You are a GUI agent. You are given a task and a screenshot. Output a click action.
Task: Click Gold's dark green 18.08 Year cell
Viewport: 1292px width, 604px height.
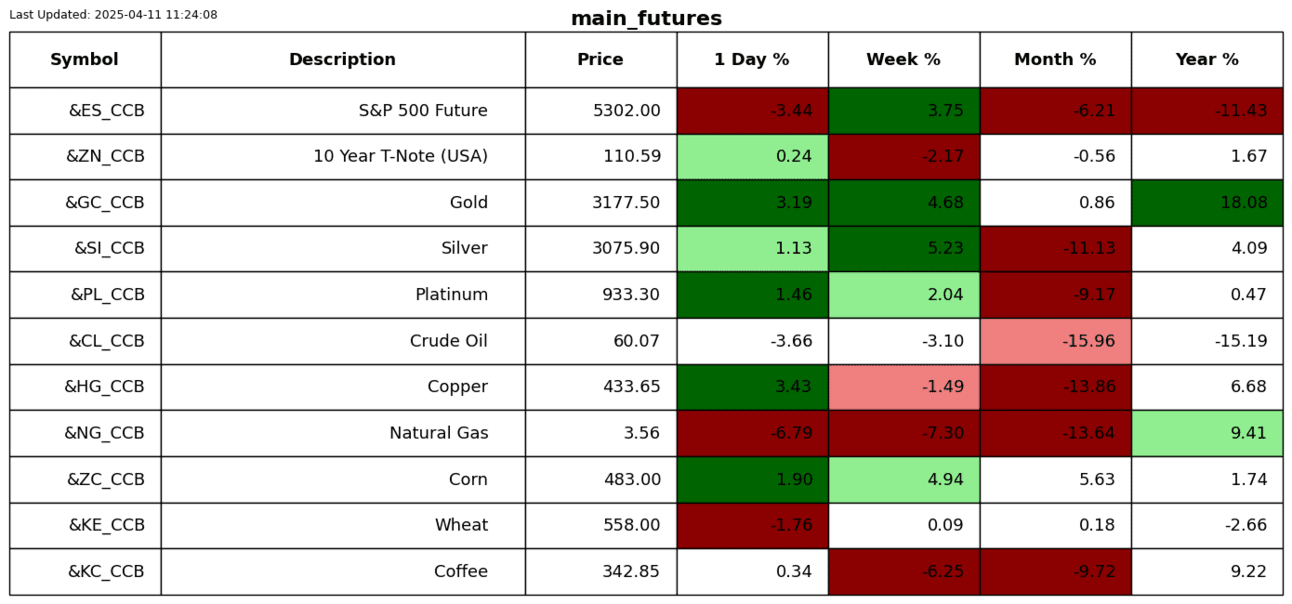tap(1207, 203)
